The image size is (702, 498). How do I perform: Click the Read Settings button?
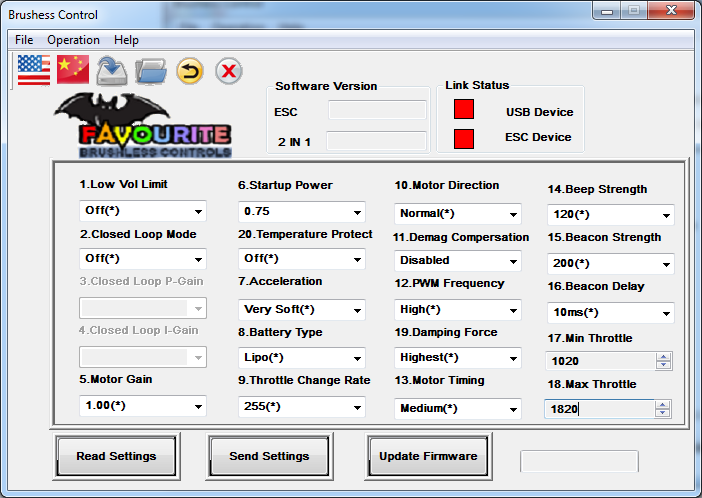tap(116, 456)
